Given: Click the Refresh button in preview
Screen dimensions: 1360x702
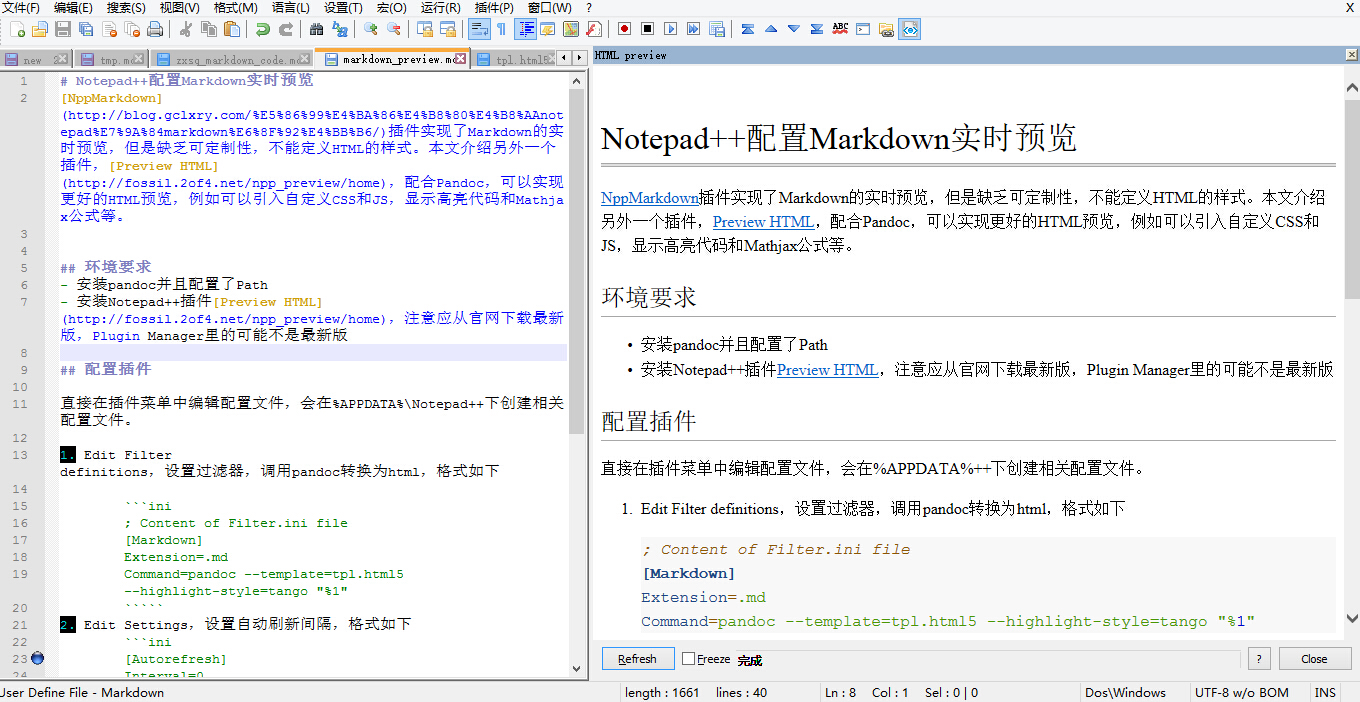Looking at the screenshot, I should coord(637,659).
